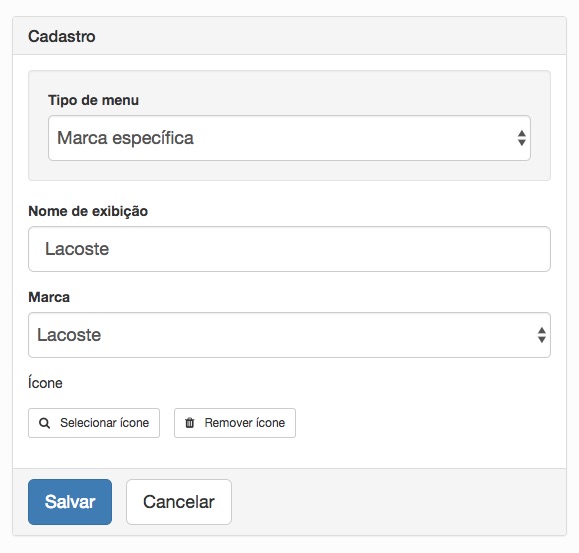Click the 'Marca' field label

[x=49, y=298]
